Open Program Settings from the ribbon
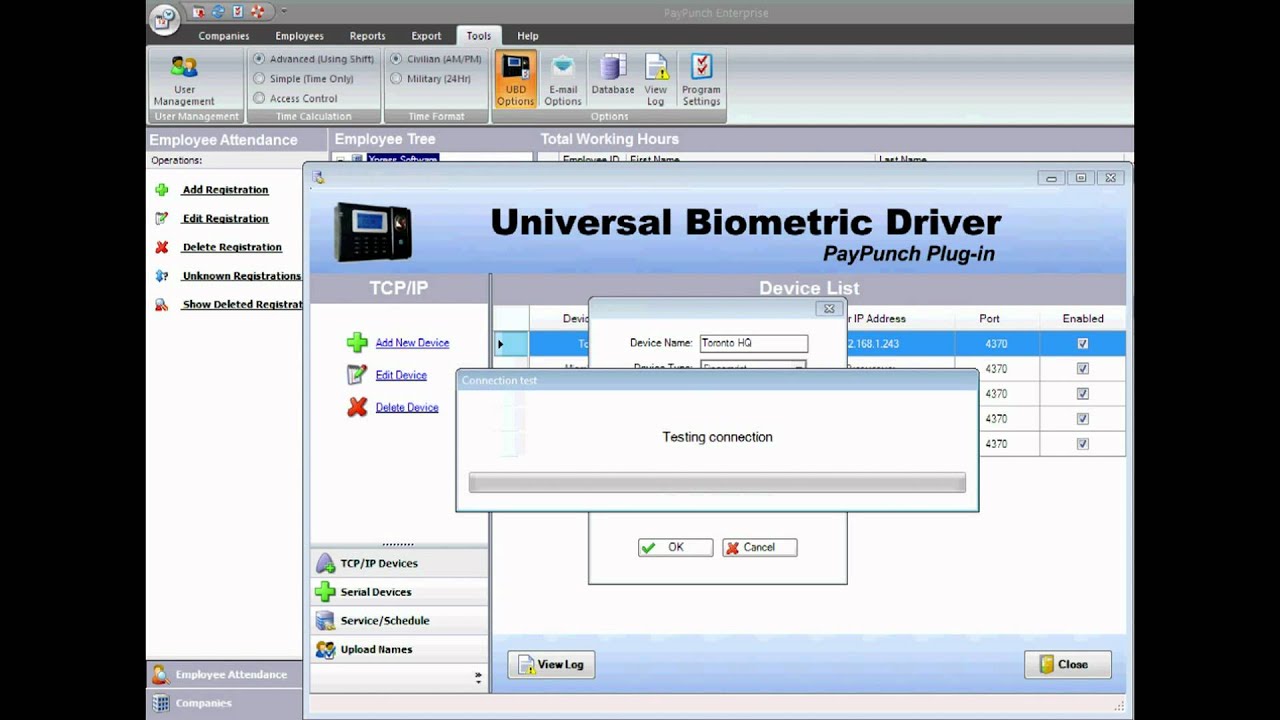 pyautogui.click(x=701, y=80)
